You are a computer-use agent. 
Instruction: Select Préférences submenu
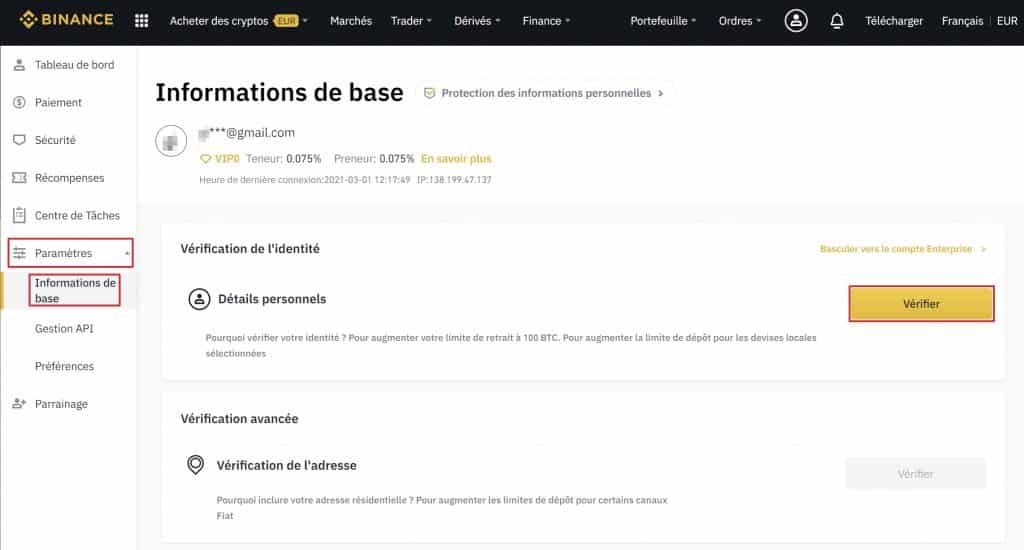click(x=64, y=366)
